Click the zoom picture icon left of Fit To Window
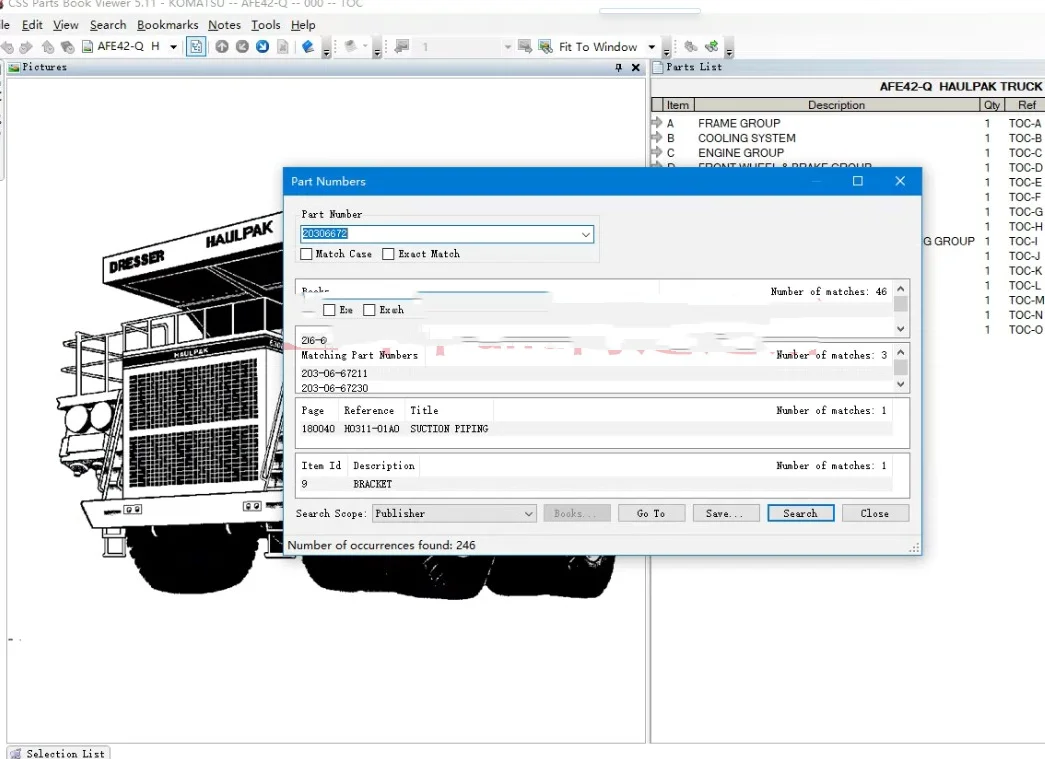The image size is (1045, 759). tap(545, 47)
